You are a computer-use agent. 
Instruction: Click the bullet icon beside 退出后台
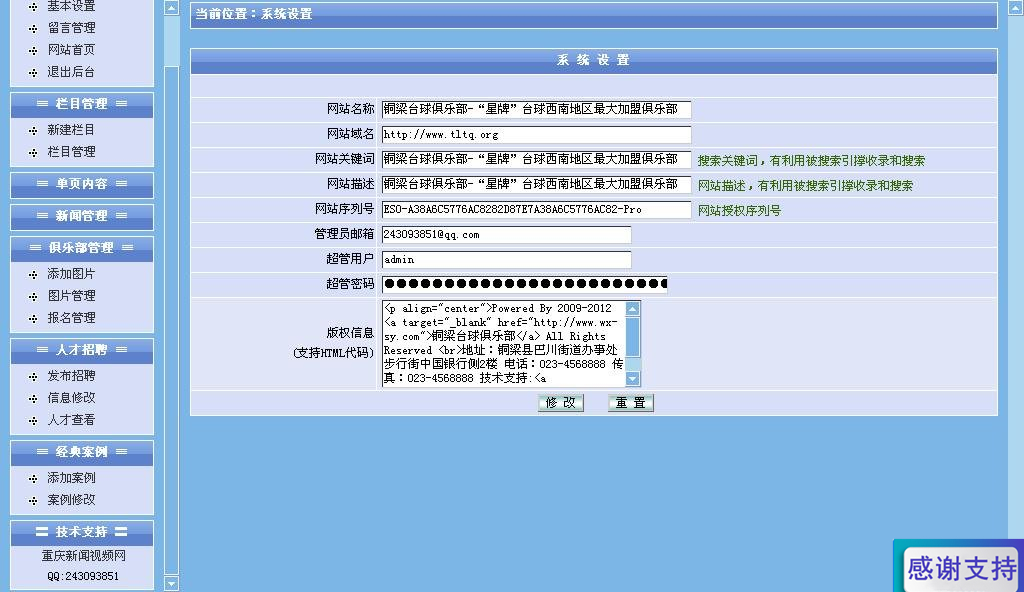pos(33,73)
